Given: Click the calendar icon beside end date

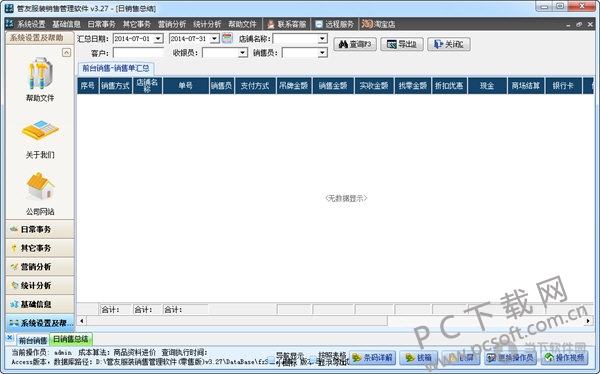Looking at the screenshot, I should (227, 38).
